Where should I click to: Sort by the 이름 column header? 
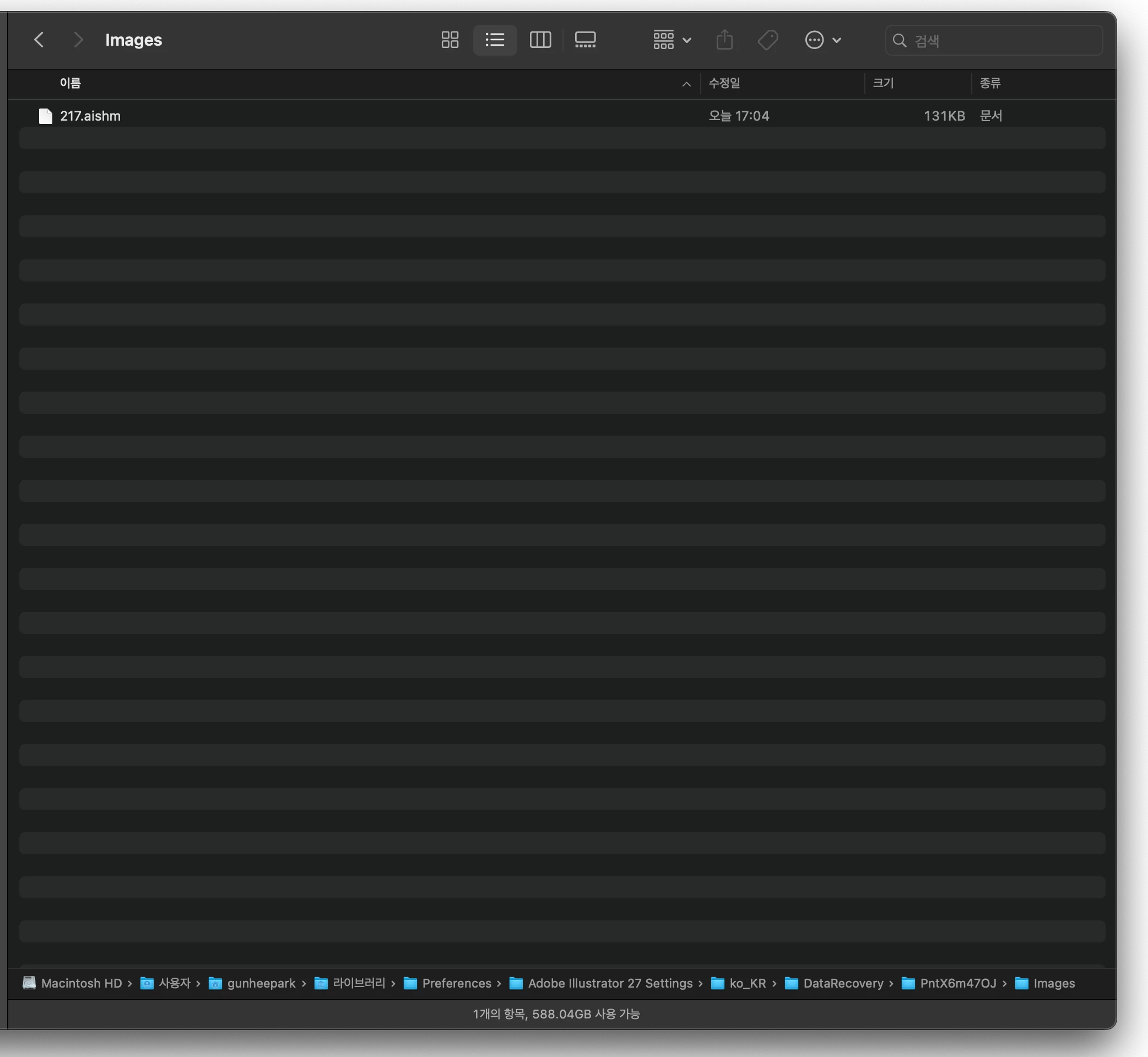pos(71,84)
